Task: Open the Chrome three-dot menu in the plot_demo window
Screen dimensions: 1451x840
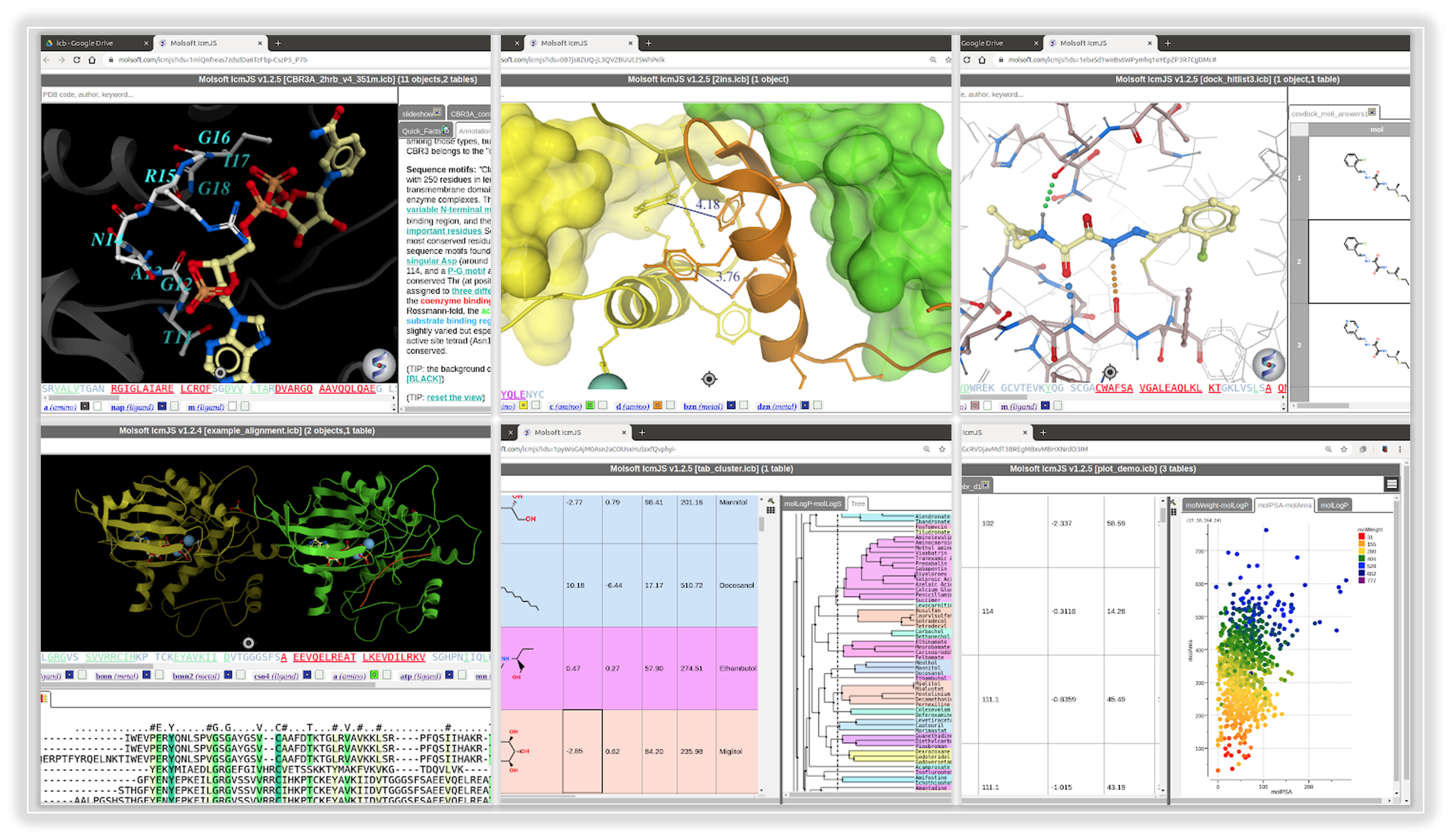Action: click(x=1400, y=449)
